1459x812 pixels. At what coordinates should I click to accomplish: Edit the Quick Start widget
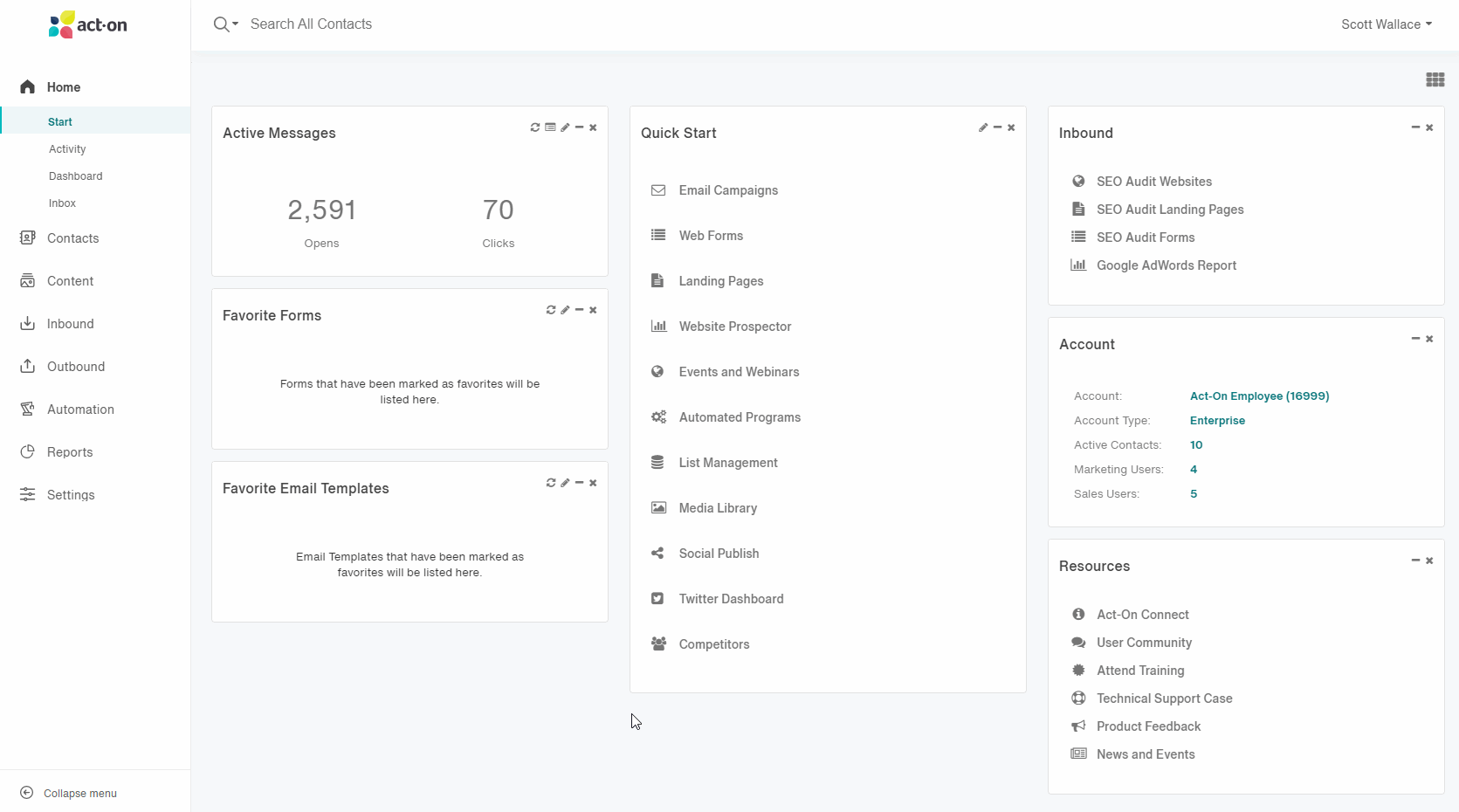click(x=983, y=127)
